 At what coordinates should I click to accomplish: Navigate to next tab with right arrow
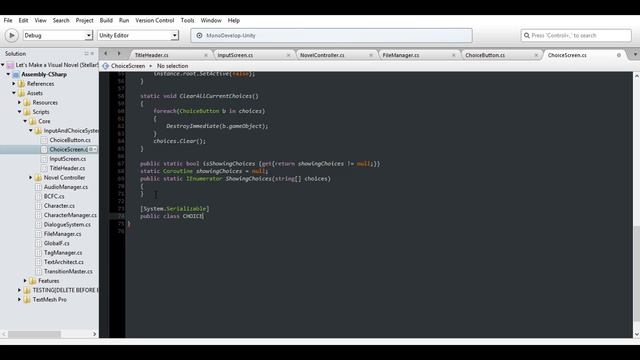click(x=119, y=53)
